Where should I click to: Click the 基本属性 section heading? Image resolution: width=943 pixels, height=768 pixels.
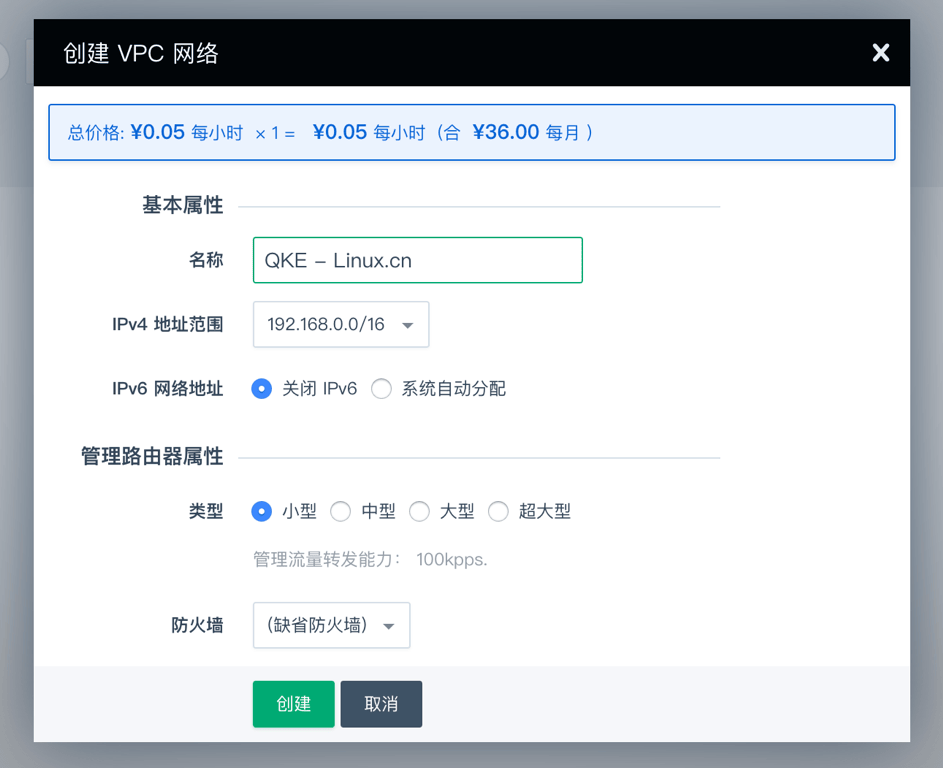182,205
